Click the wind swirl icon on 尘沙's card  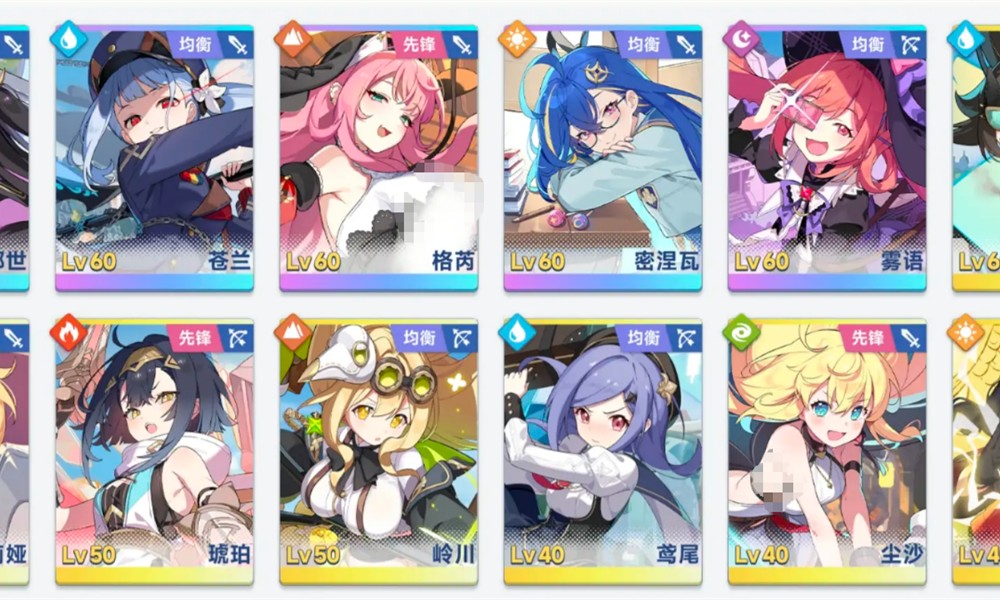[742, 332]
